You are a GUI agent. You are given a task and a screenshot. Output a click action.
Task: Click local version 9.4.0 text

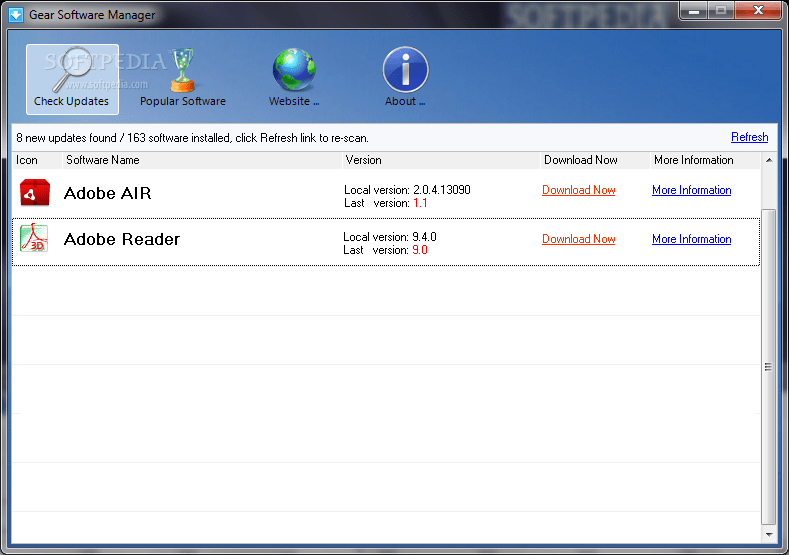pos(389,236)
